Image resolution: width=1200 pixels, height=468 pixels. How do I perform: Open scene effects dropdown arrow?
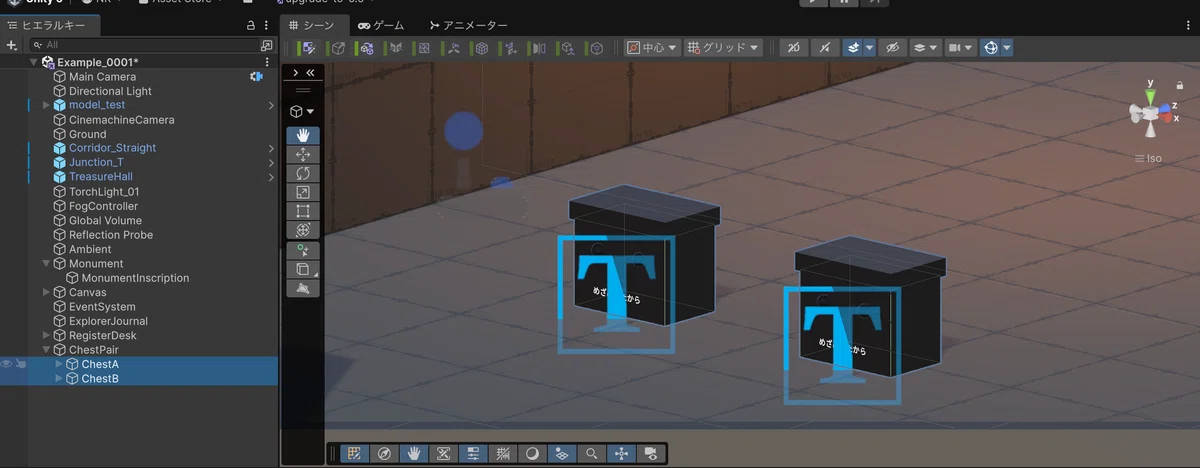click(870, 47)
